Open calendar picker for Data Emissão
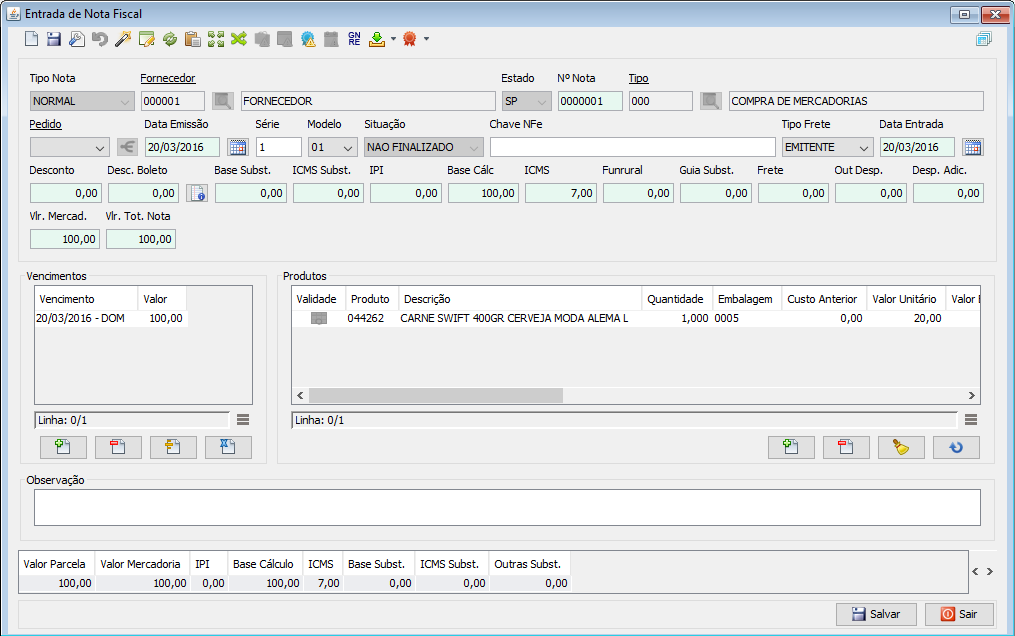The width and height of the screenshot is (1015, 636). click(237, 147)
